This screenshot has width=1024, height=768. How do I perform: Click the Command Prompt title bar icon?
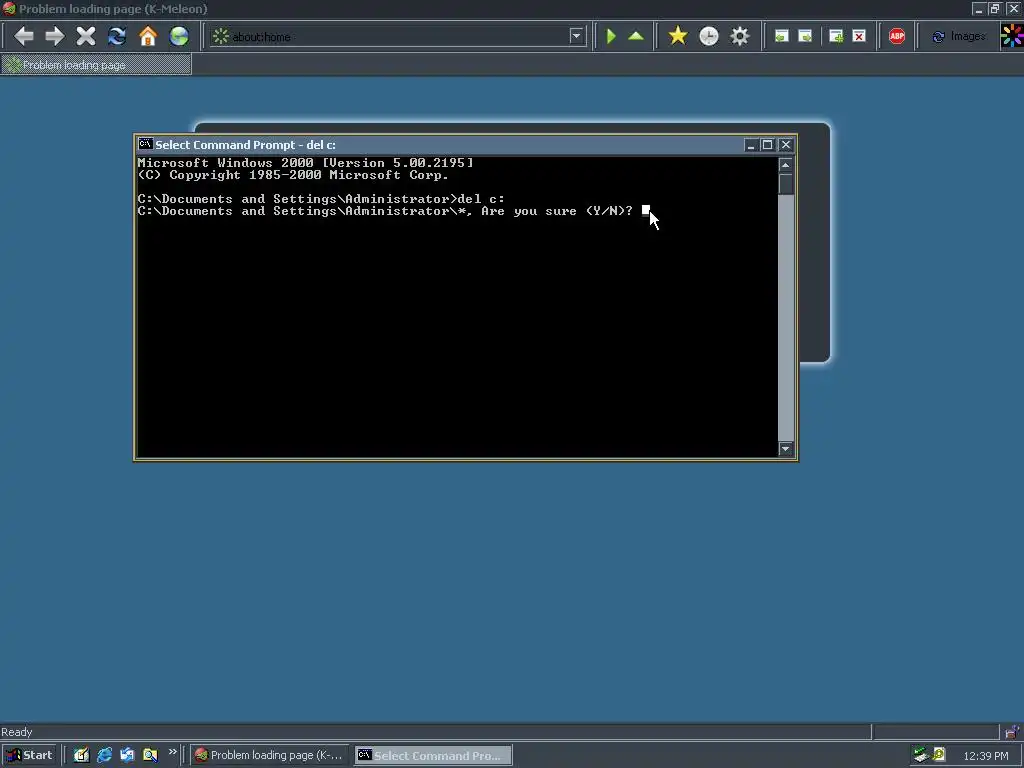(145, 144)
